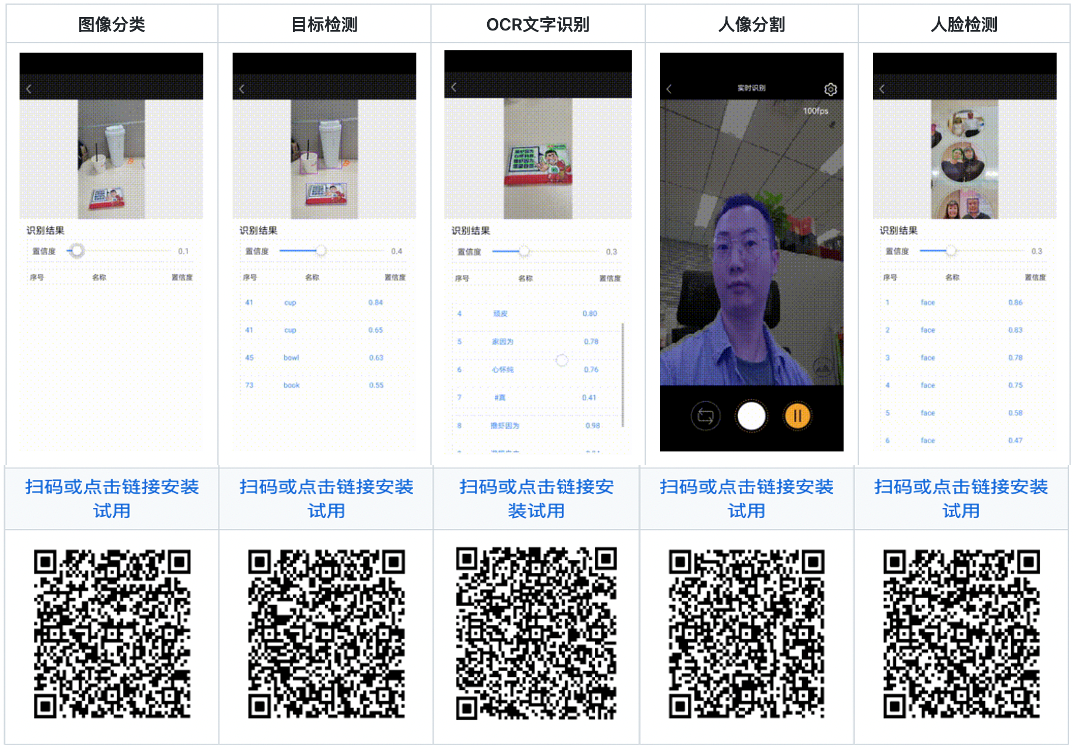Tap back arrow in 人像分割 phone screen
The image size is (1076, 752).
click(669, 89)
